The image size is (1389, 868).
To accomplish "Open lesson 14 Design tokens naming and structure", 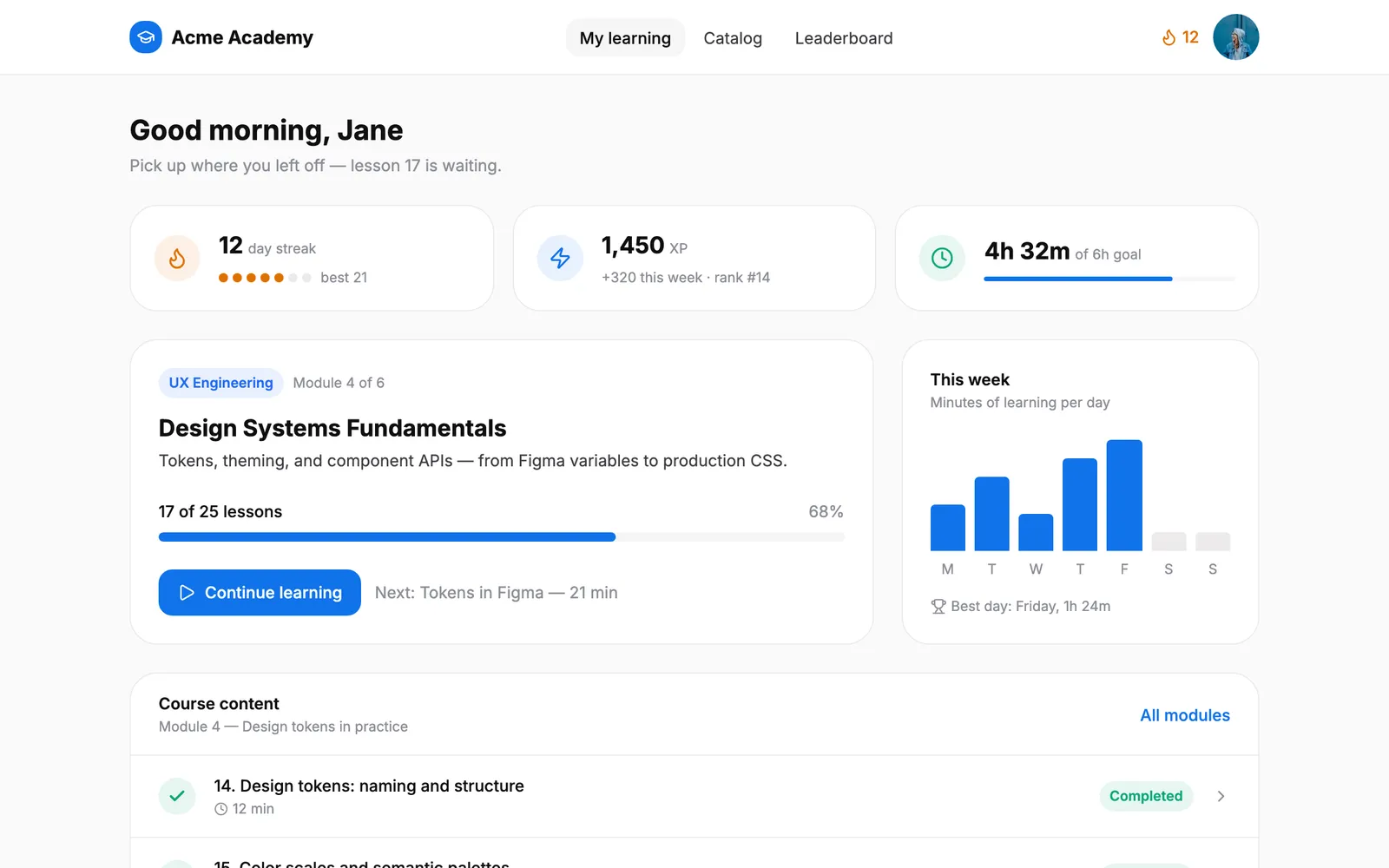I will (x=694, y=796).
